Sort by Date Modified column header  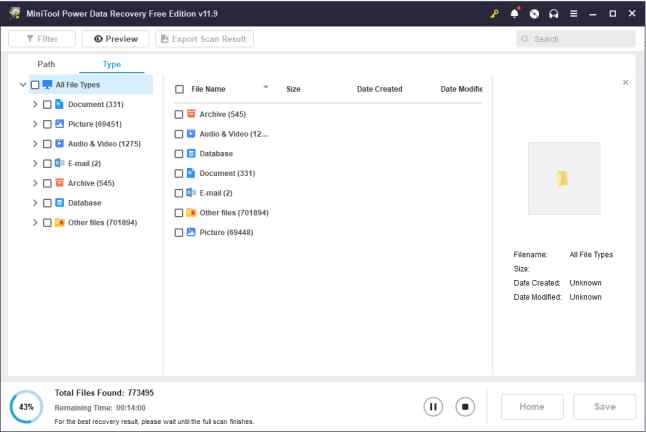coord(461,89)
